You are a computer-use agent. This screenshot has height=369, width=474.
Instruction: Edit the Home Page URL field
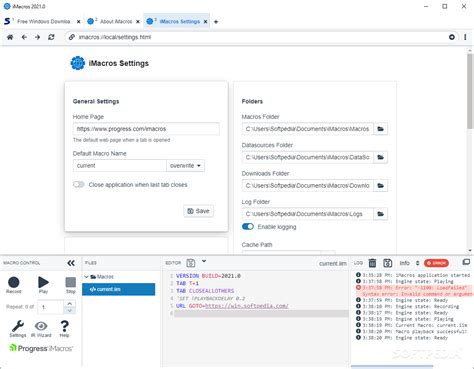tap(146, 129)
